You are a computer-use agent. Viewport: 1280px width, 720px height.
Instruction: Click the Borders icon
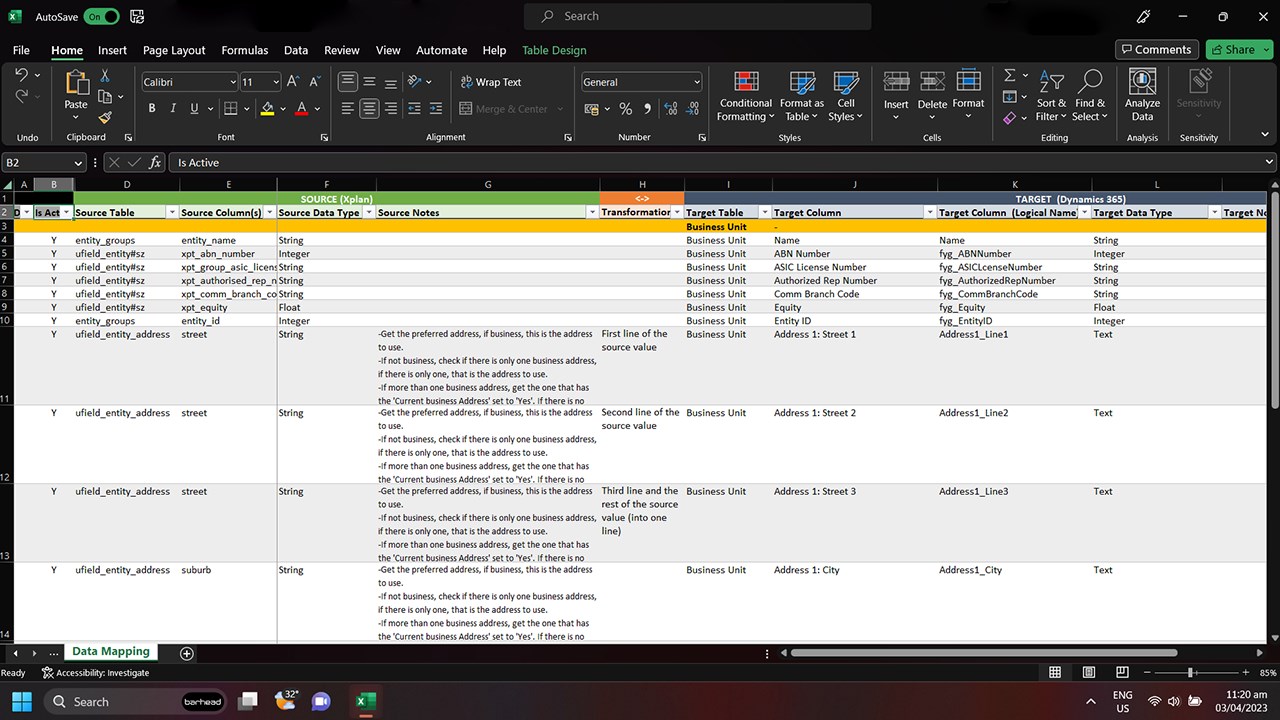[231, 108]
